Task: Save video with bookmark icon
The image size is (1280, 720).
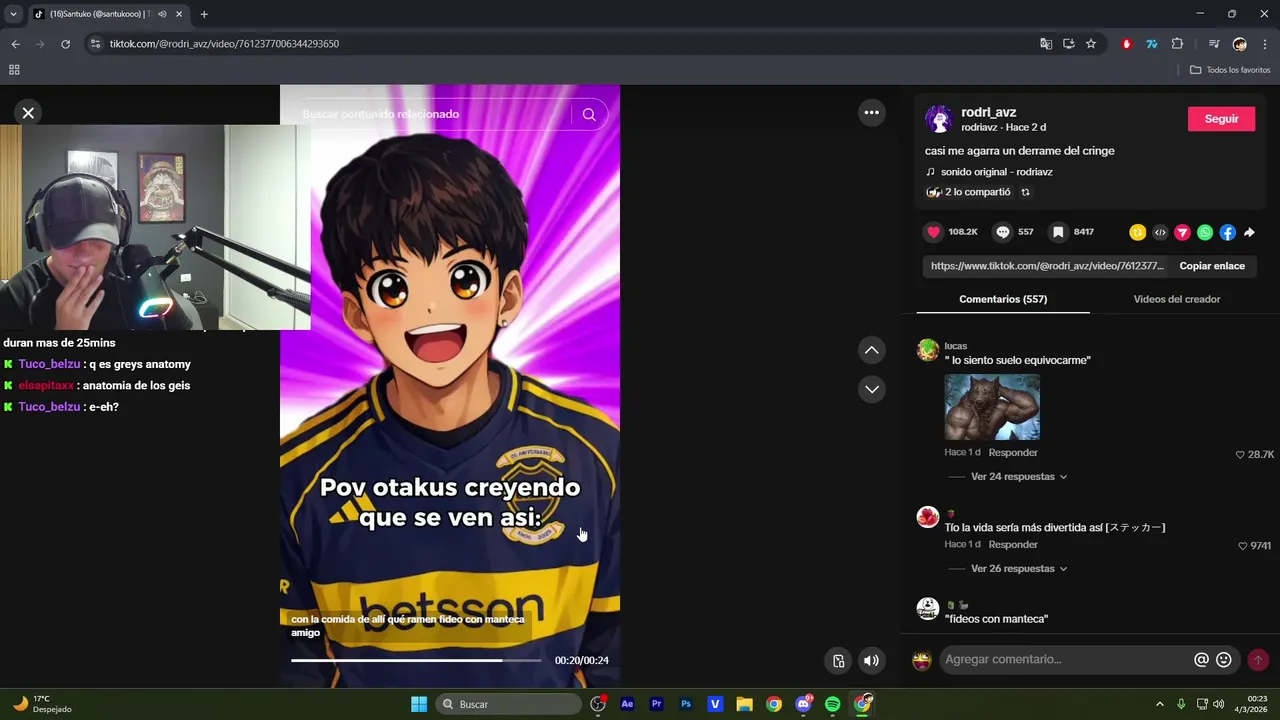Action: (1058, 232)
